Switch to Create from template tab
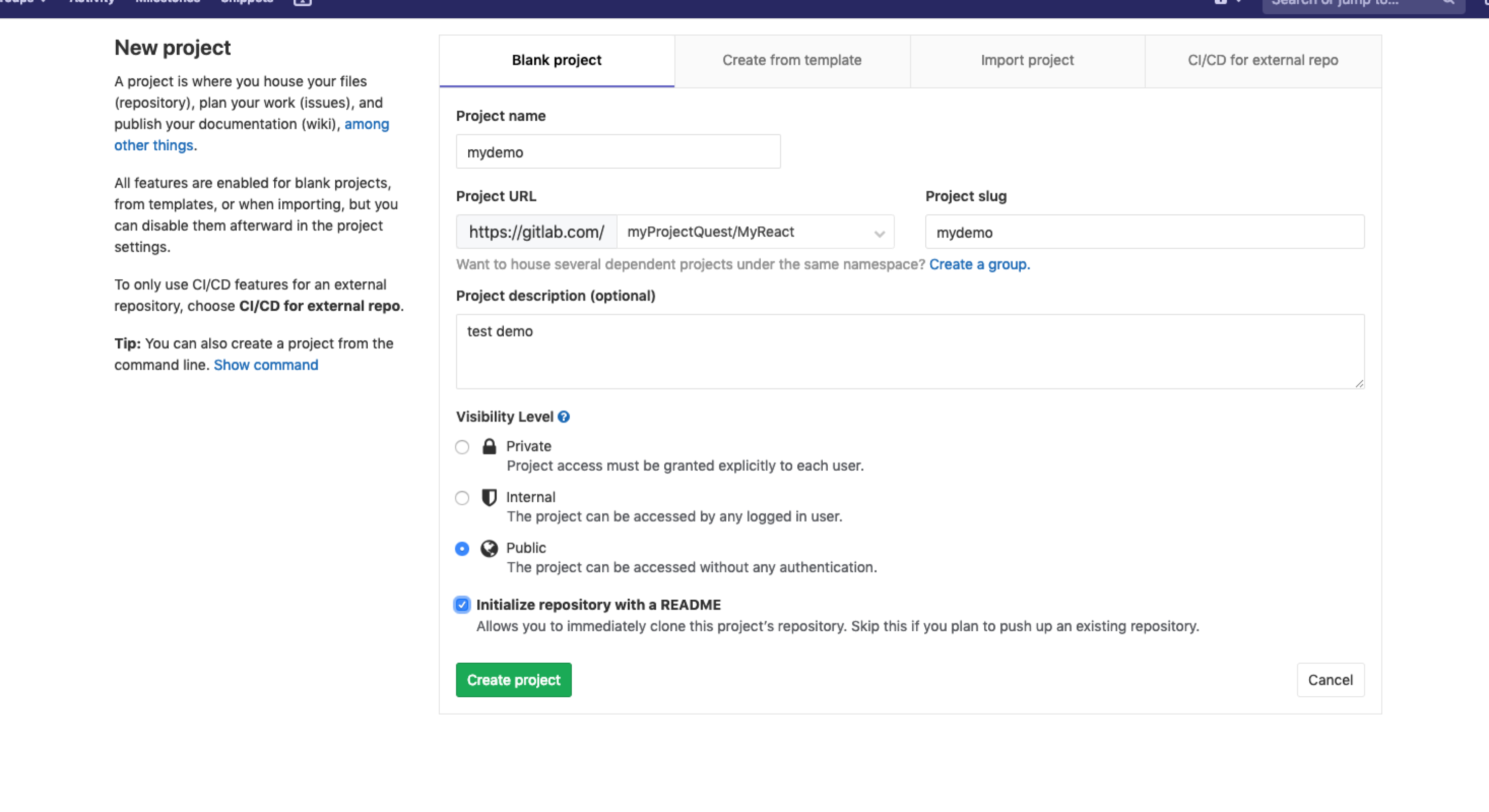The image size is (1489, 812). click(x=792, y=60)
